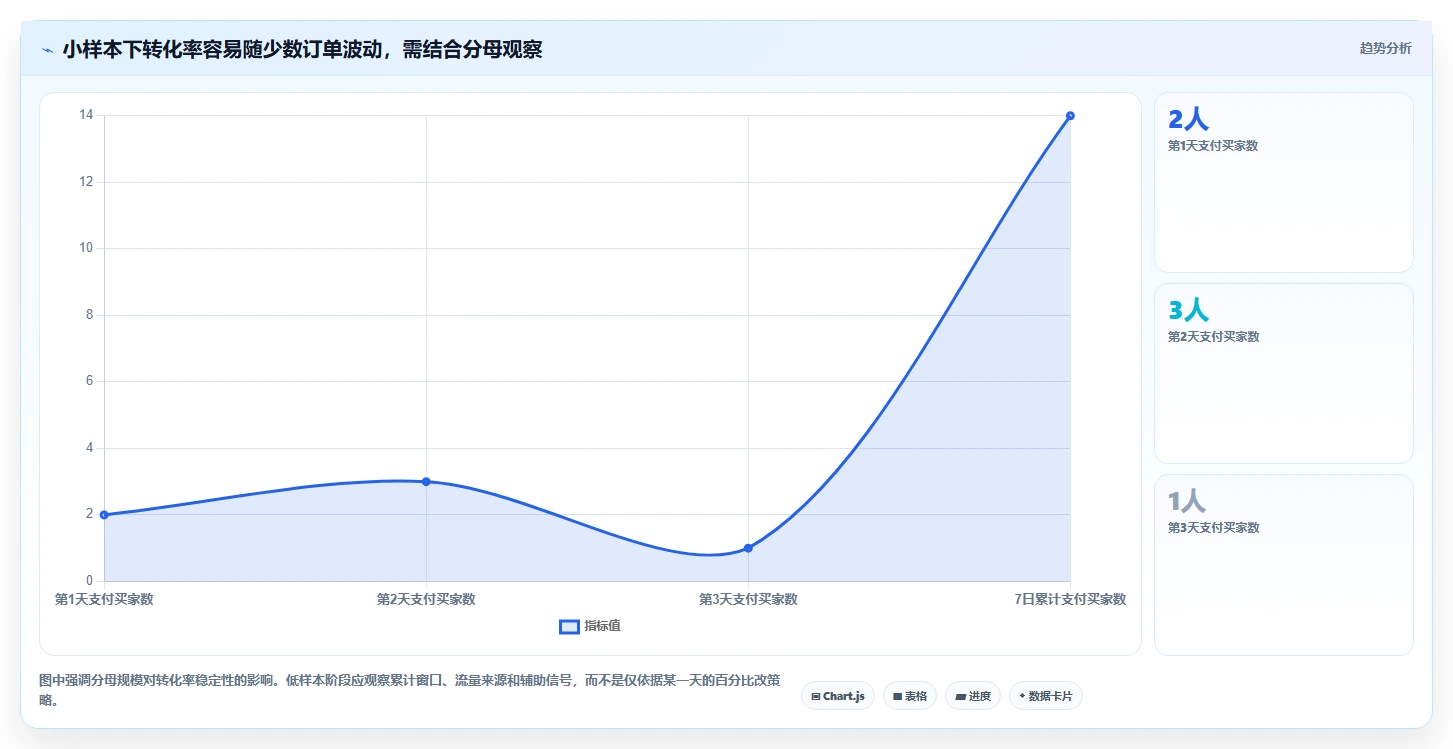This screenshot has height=749, width=1453.
Task: Click x-axis label 7日累计支付买家数
Action: pyautogui.click(x=1070, y=599)
